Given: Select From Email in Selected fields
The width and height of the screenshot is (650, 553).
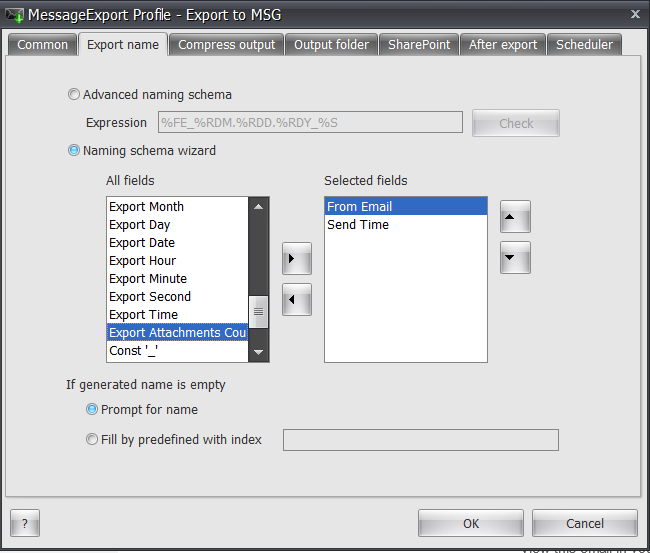Looking at the screenshot, I should pos(406,206).
